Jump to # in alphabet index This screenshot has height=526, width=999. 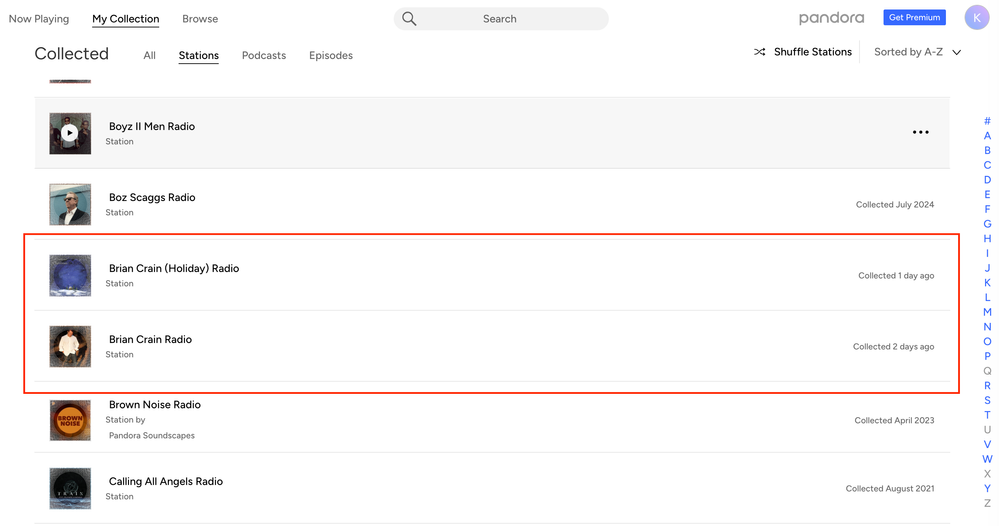987,121
